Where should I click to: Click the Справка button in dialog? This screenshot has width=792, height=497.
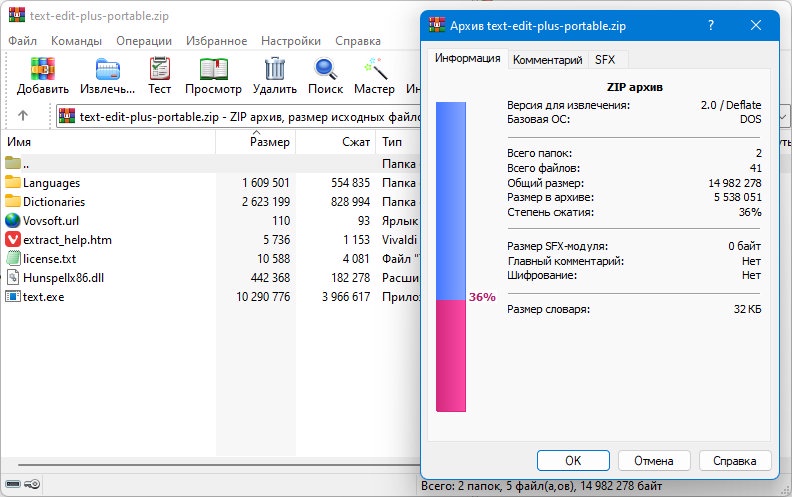[x=734, y=461]
